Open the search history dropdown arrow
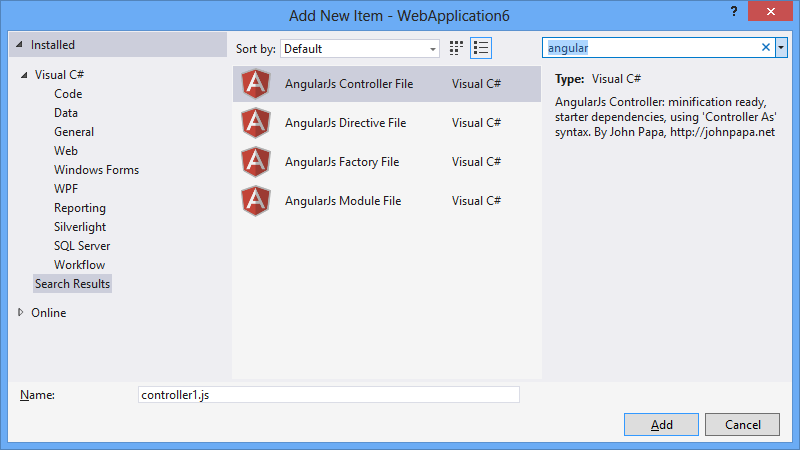Image resolution: width=800 pixels, height=450 pixels. coord(781,47)
